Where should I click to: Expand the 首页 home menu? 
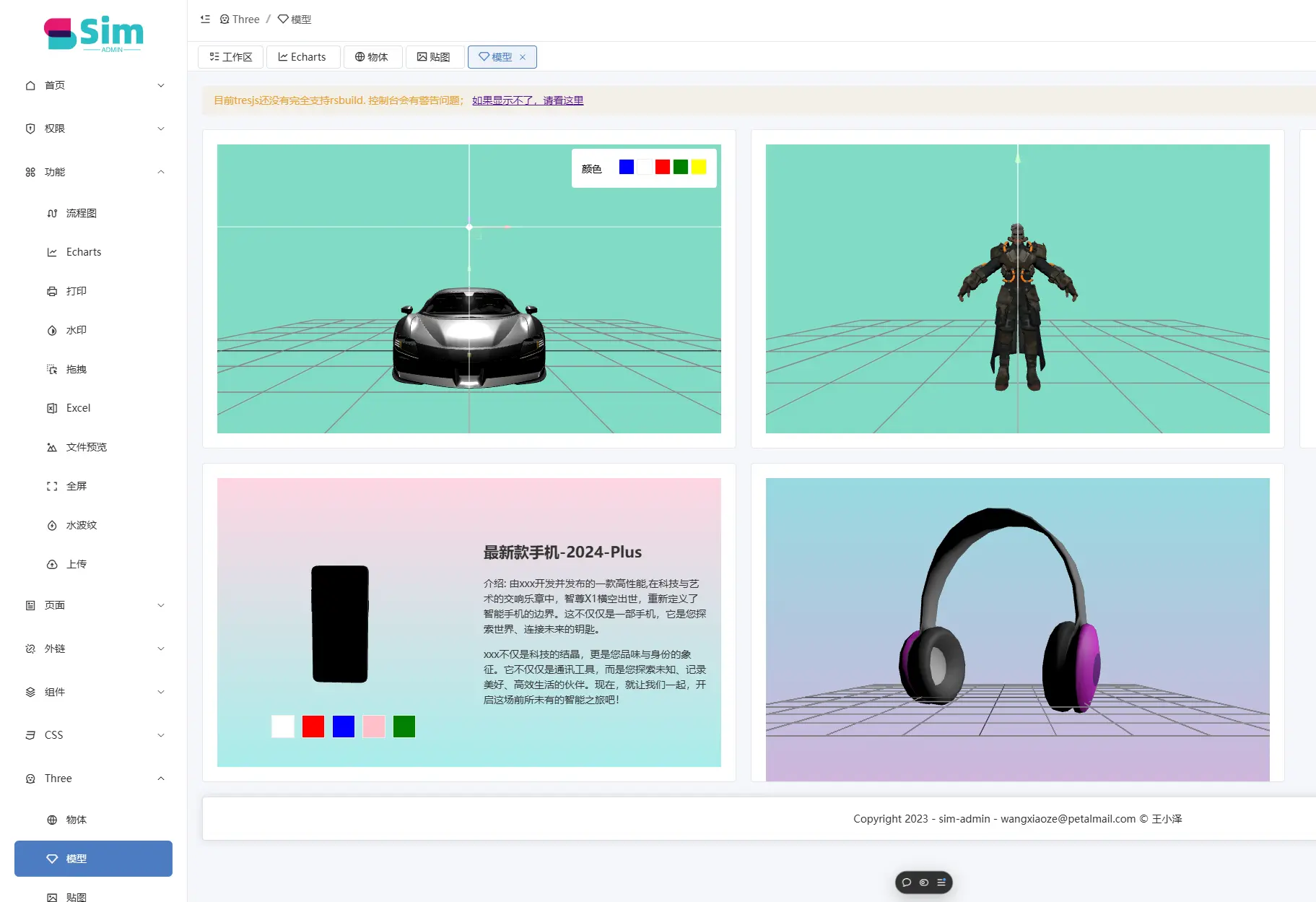point(94,85)
